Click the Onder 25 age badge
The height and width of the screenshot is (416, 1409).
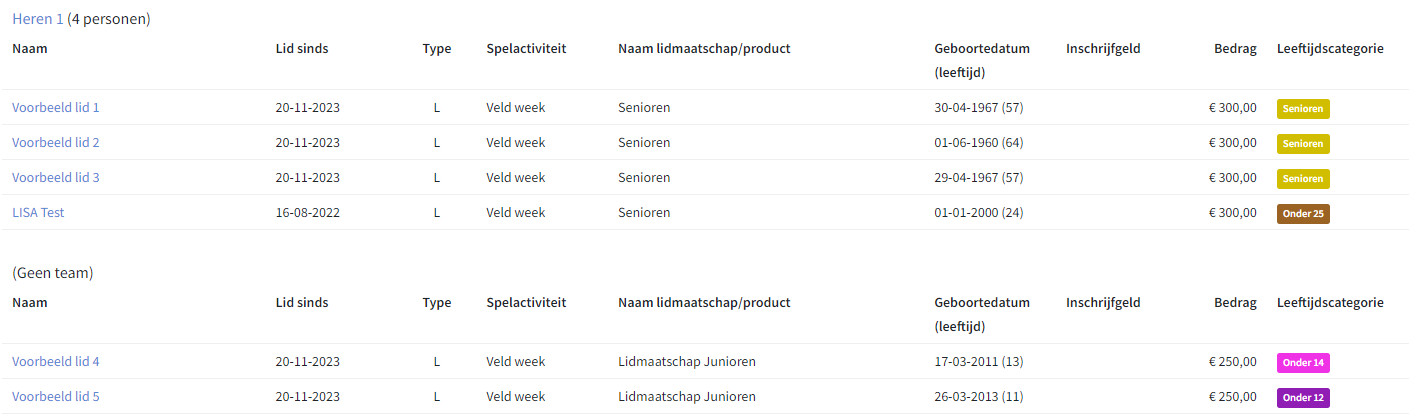(1303, 214)
